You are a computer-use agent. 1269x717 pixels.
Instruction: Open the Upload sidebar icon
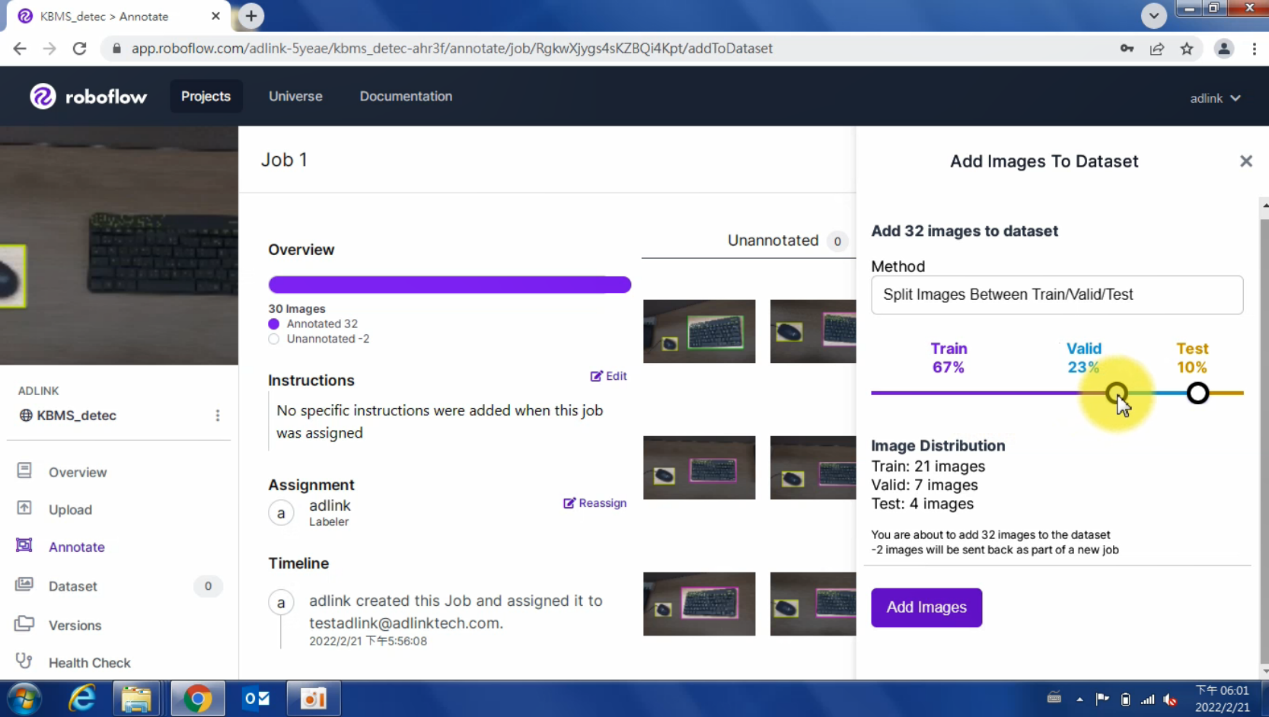25,508
